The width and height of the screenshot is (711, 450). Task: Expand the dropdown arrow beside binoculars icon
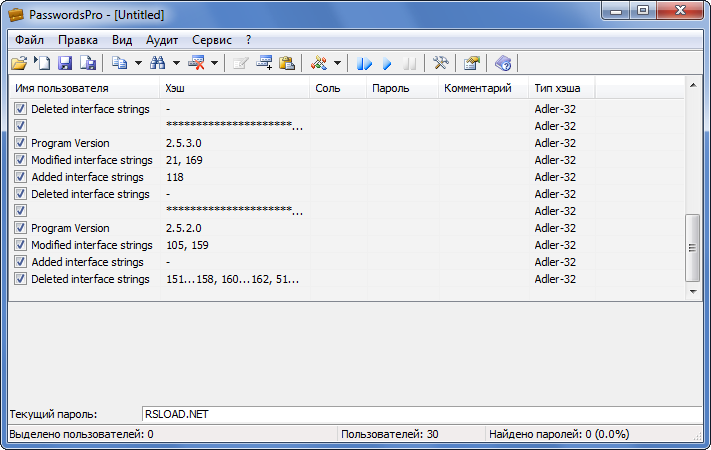tap(176, 63)
